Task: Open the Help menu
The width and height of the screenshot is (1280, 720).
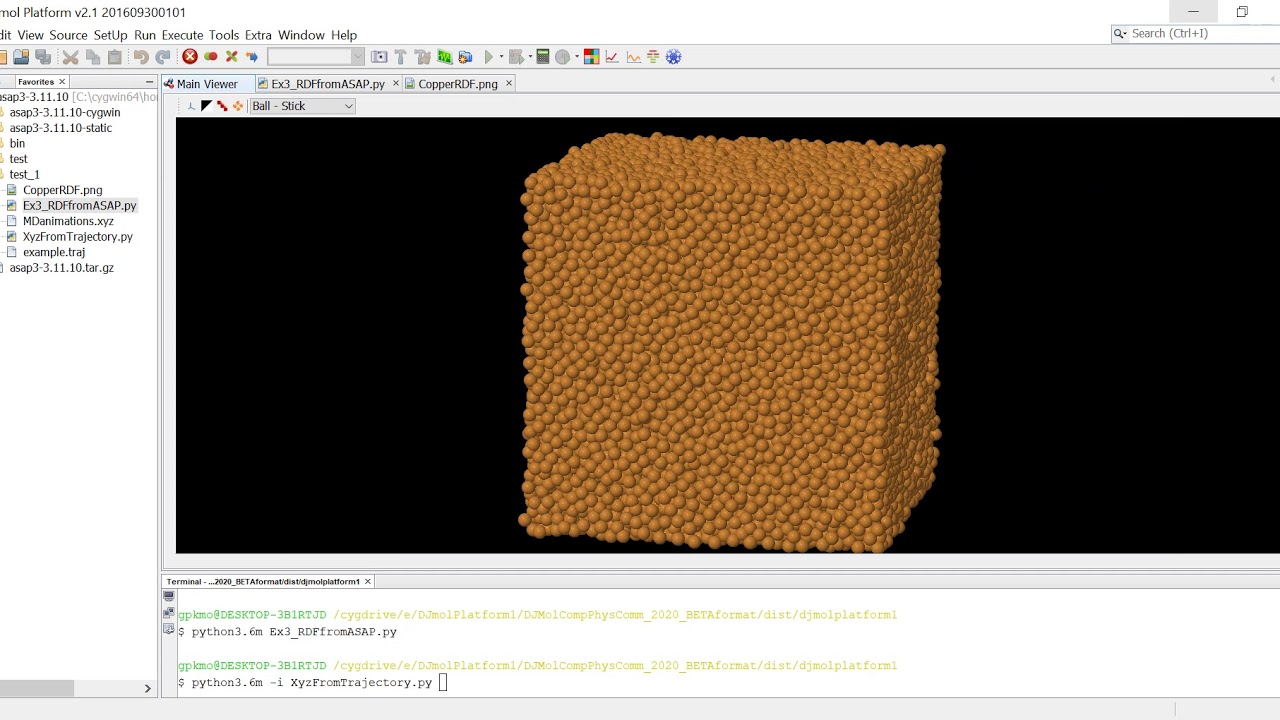Action: point(344,35)
